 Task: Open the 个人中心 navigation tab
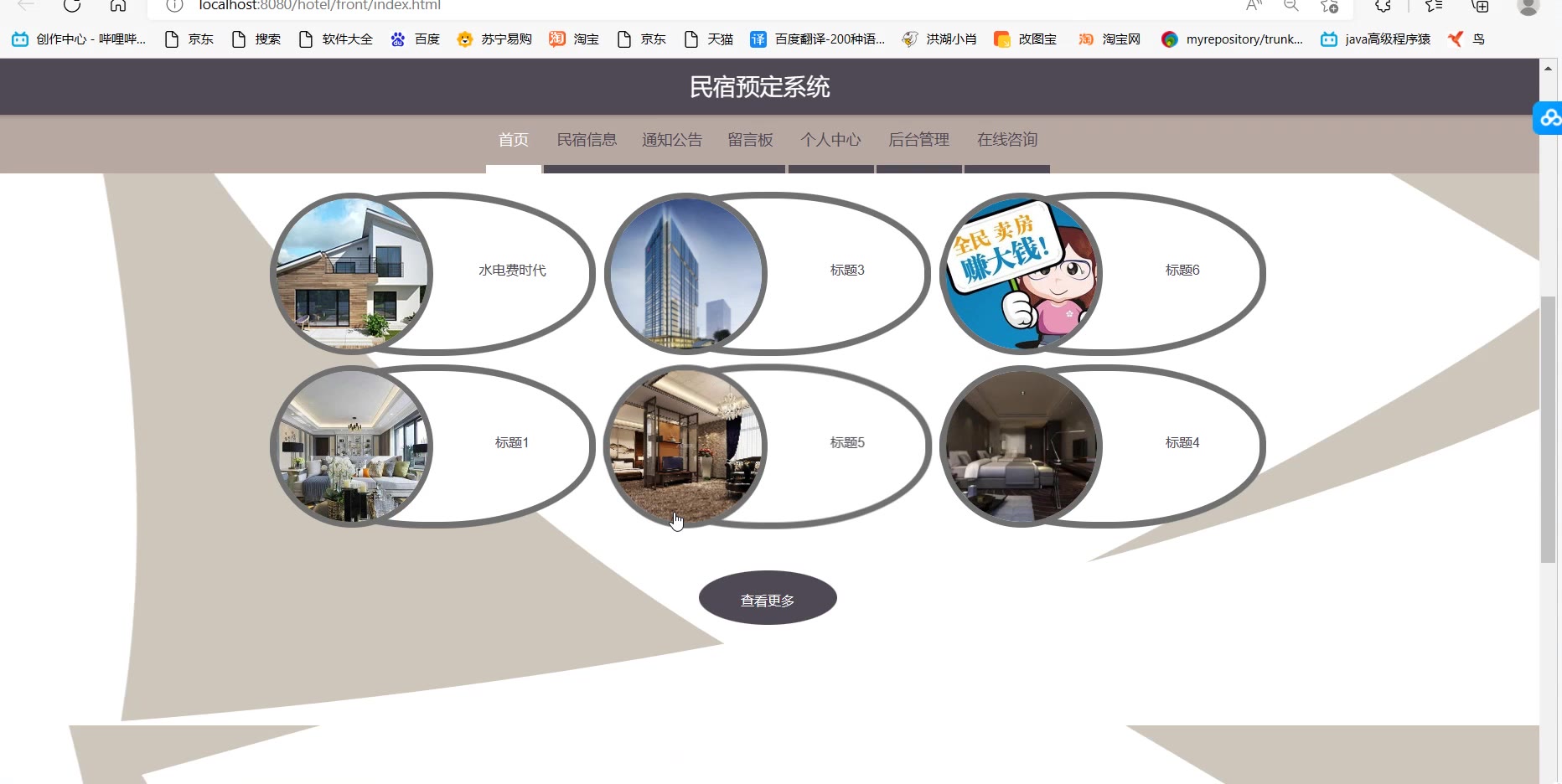tap(831, 140)
